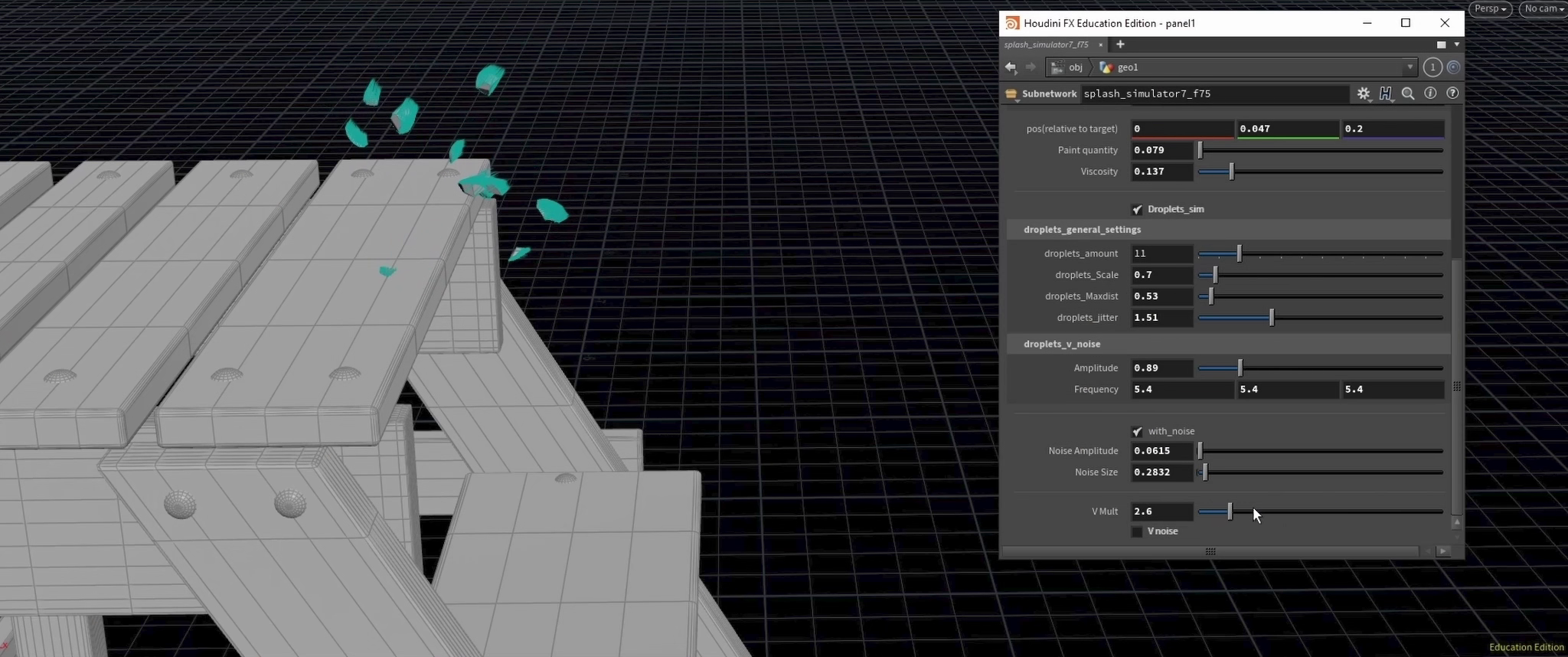
Task: Click the geo1 path segment
Action: coord(1127,67)
